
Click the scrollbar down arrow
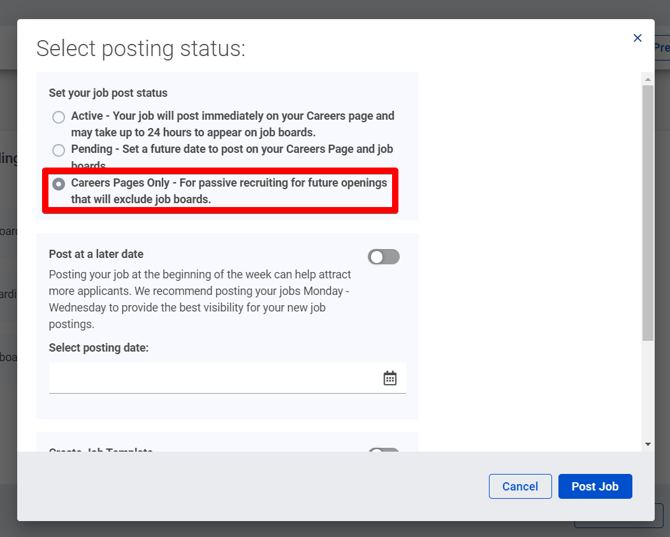(x=648, y=444)
